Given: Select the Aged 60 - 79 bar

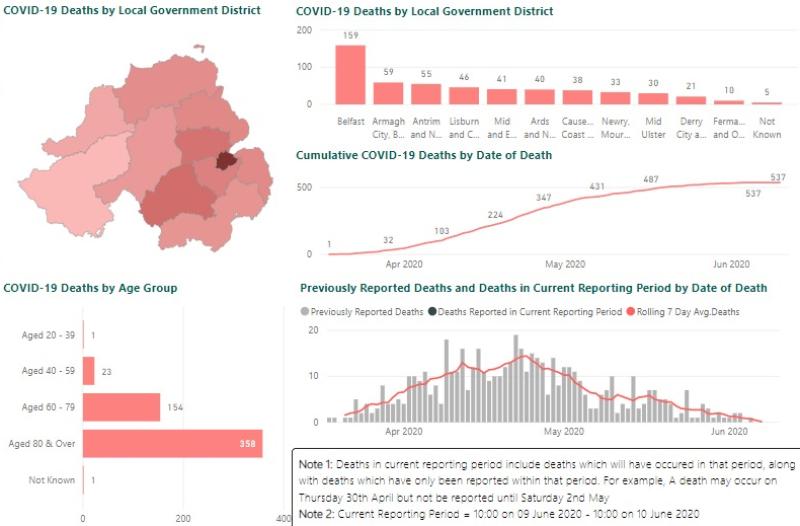Looking at the screenshot, I should click(x=121, y=407).
